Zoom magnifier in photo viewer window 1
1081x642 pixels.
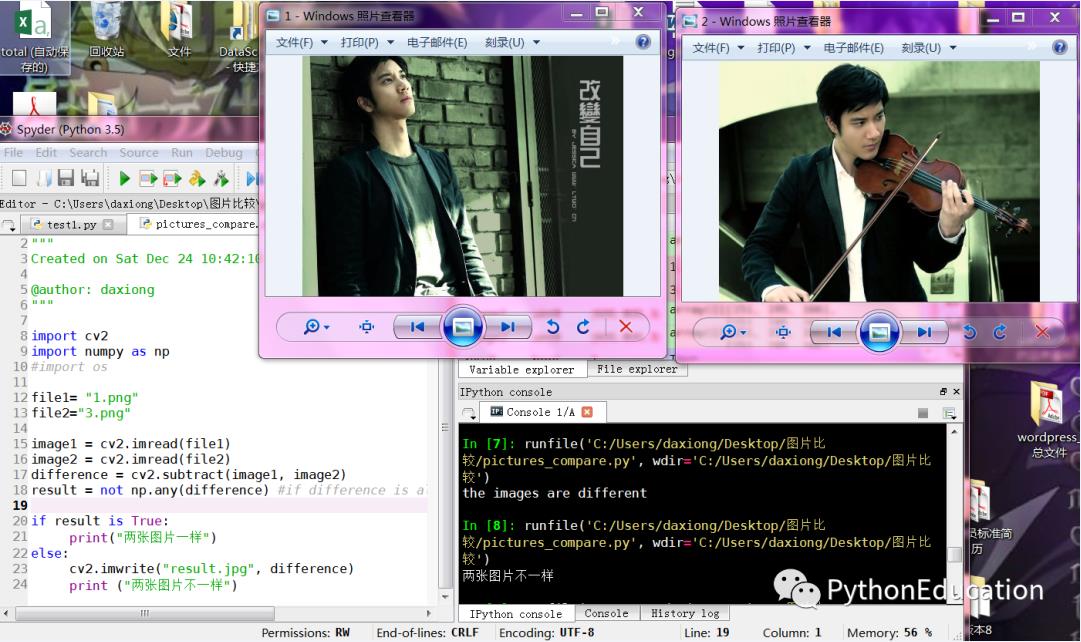pyautogui.click(x=316, y=327)
